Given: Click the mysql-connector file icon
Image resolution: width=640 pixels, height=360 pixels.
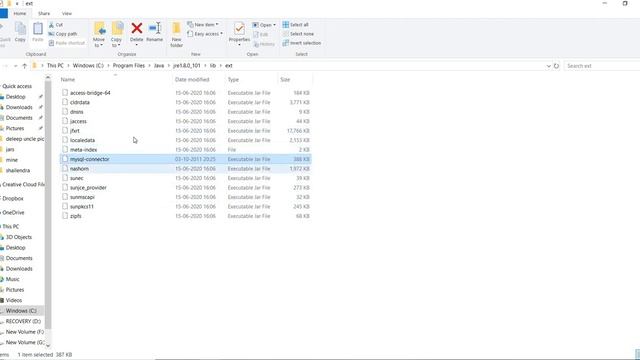Looking at the screenshot, I should coord(65,159).
